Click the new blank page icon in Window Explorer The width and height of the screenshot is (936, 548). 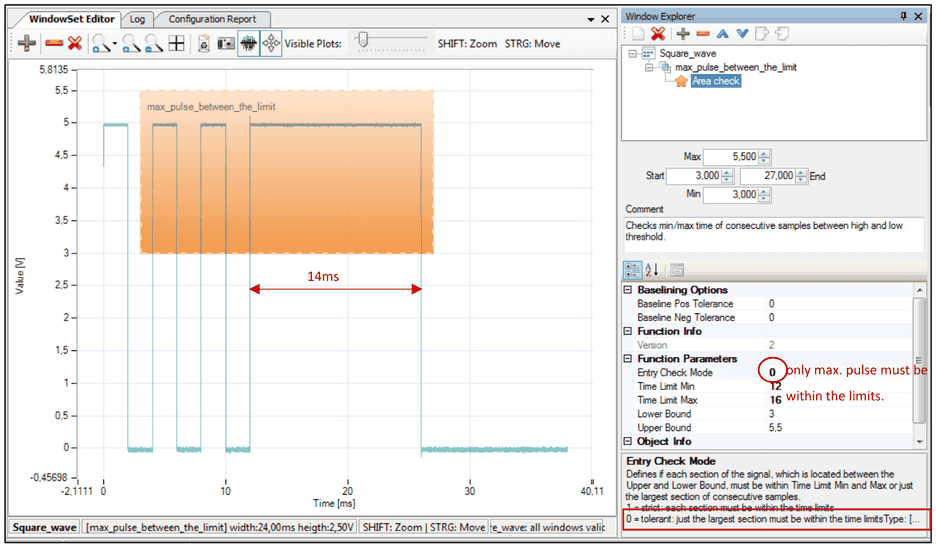tap(638, 34)
